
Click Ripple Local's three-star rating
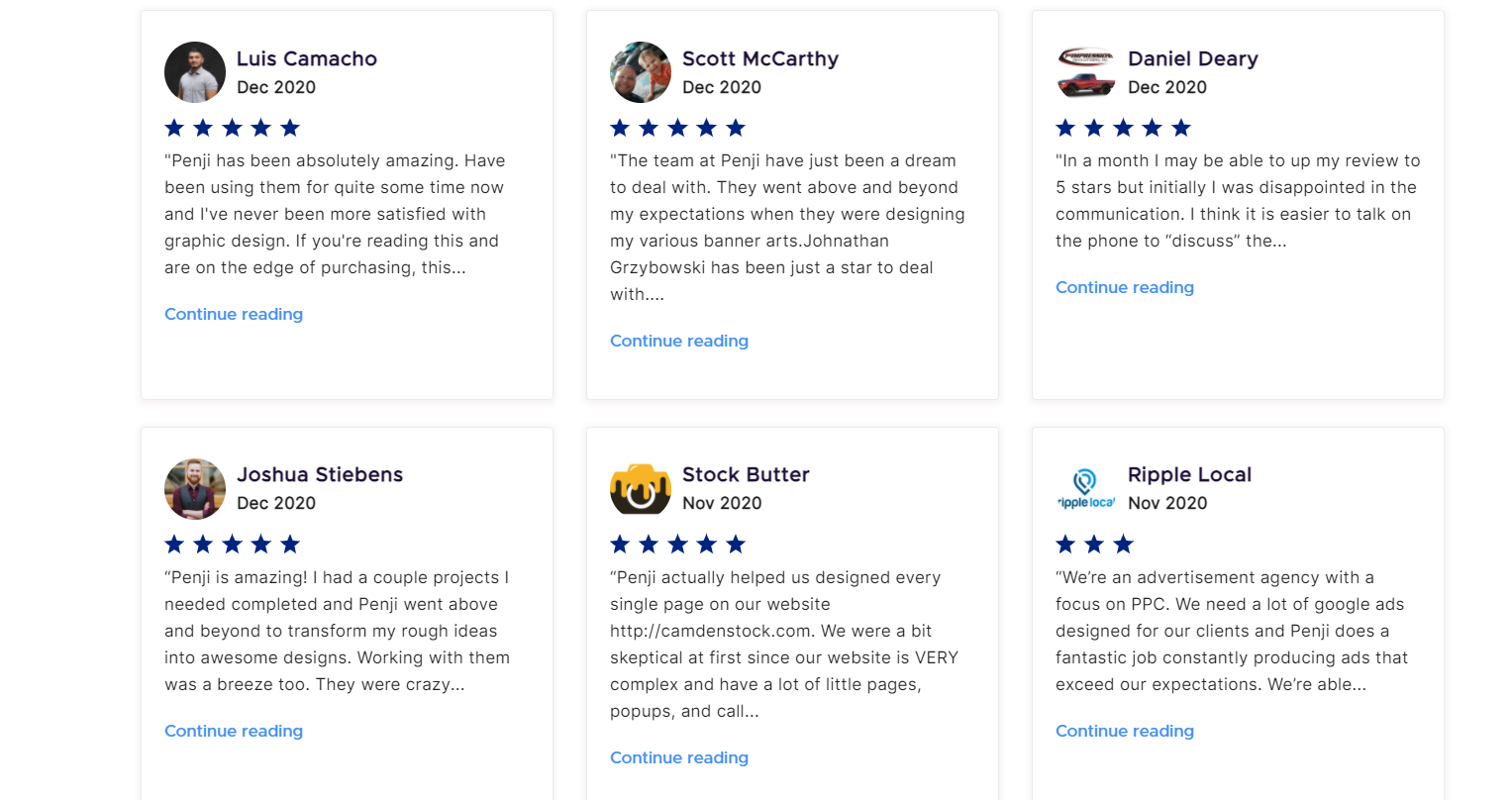pos(1094,545)
